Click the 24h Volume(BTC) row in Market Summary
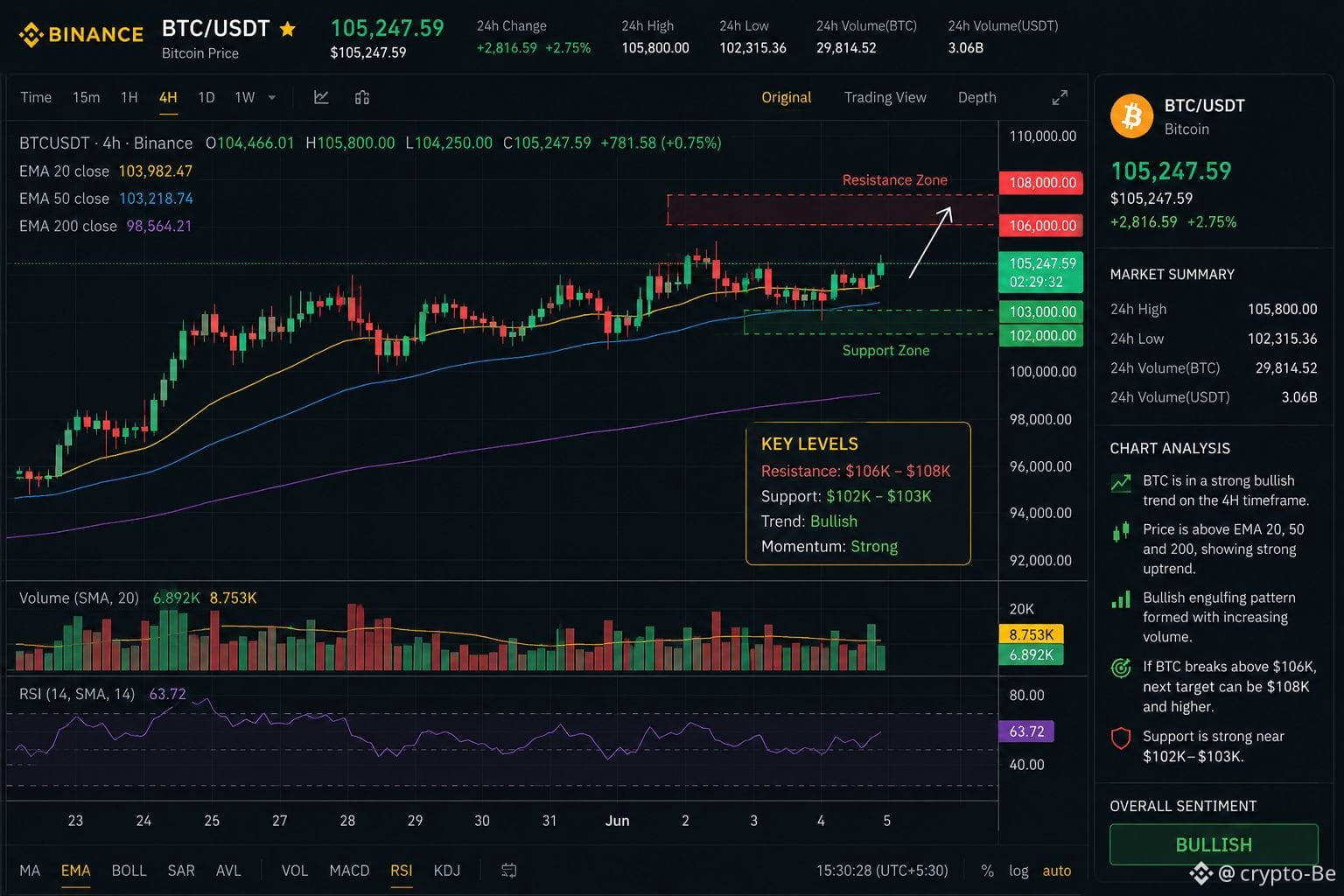This screenshot has height=896, width=1344. point(1214,368)
